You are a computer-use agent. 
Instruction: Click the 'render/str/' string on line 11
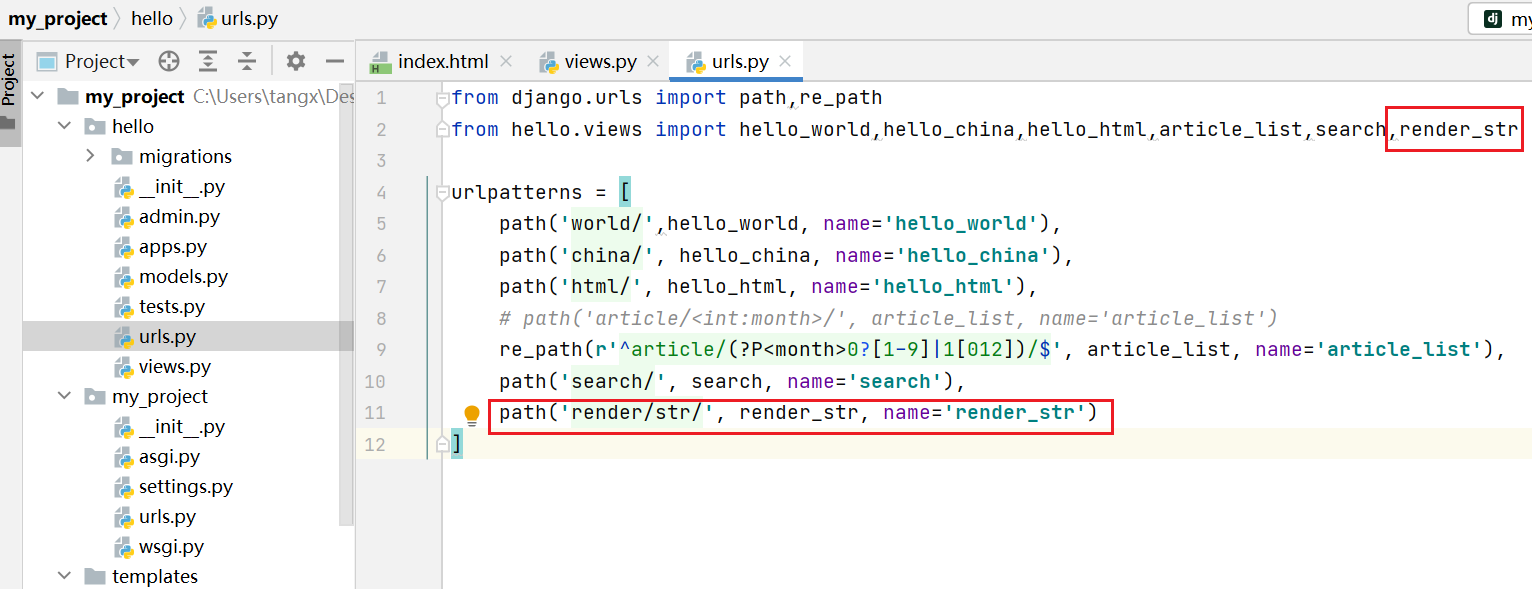tap(637, 412)
